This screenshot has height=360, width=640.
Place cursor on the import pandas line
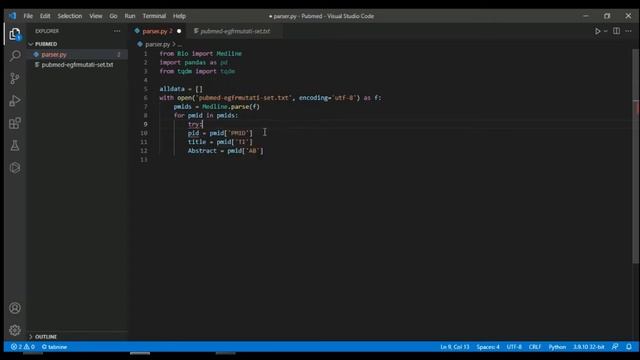coord(193,62)
